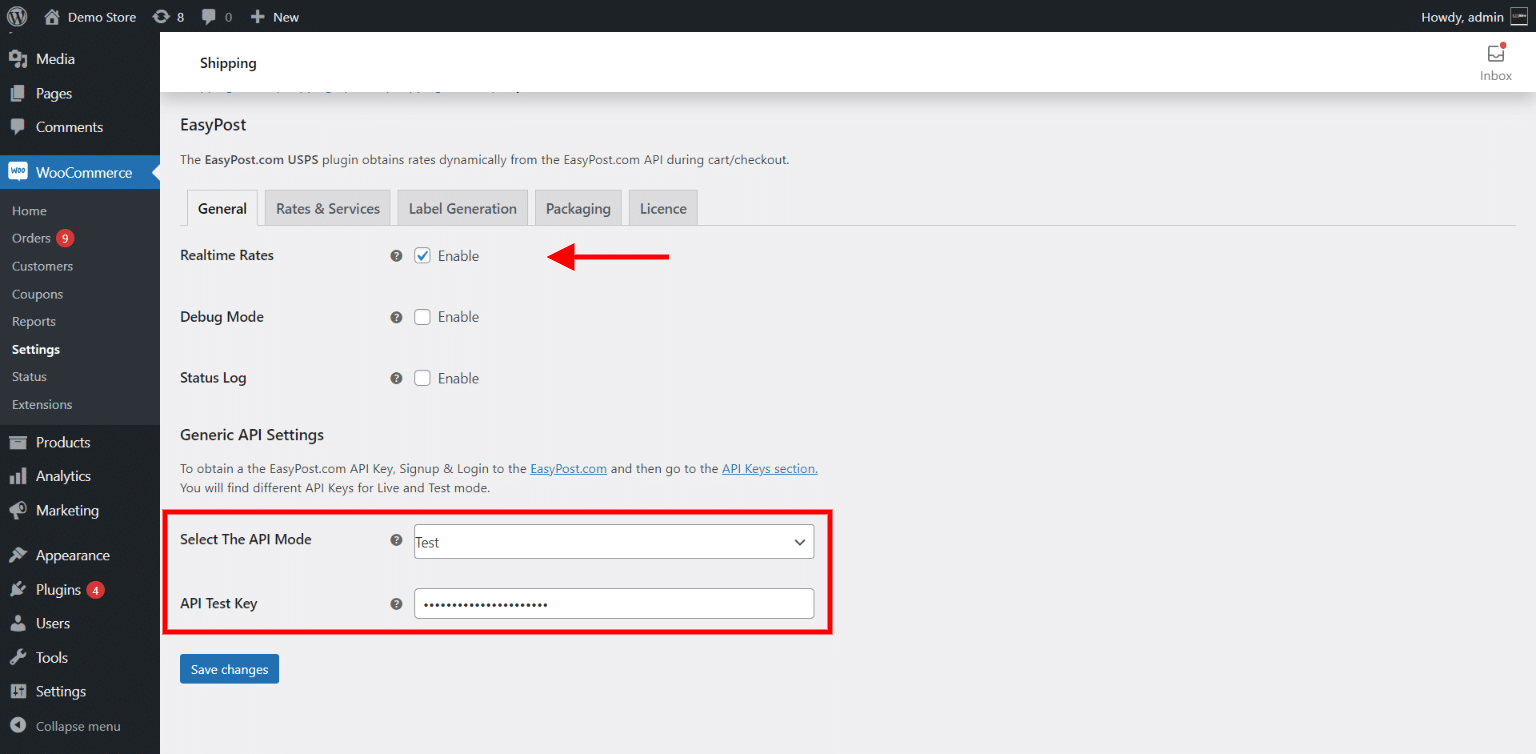Image resolution: width=1536 pixels, height=754 pixels.
Task: Click the WordPress logo icon
Action: [x=17, y=16]
